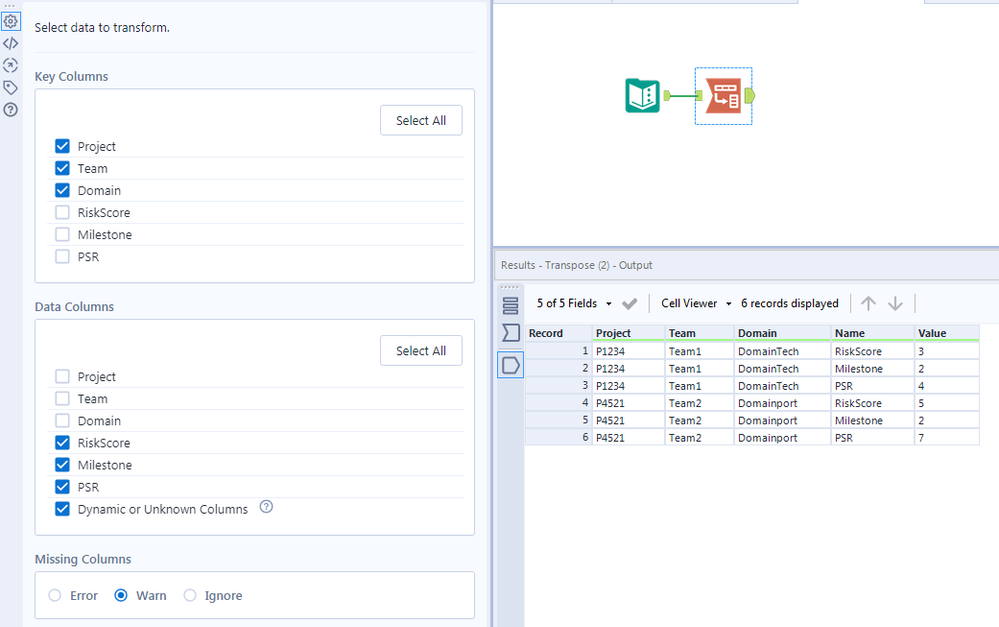Screen dimensions: 999x627
Task: Click the Results - Transpose (2) - Output title
Action: pos(577,265)
